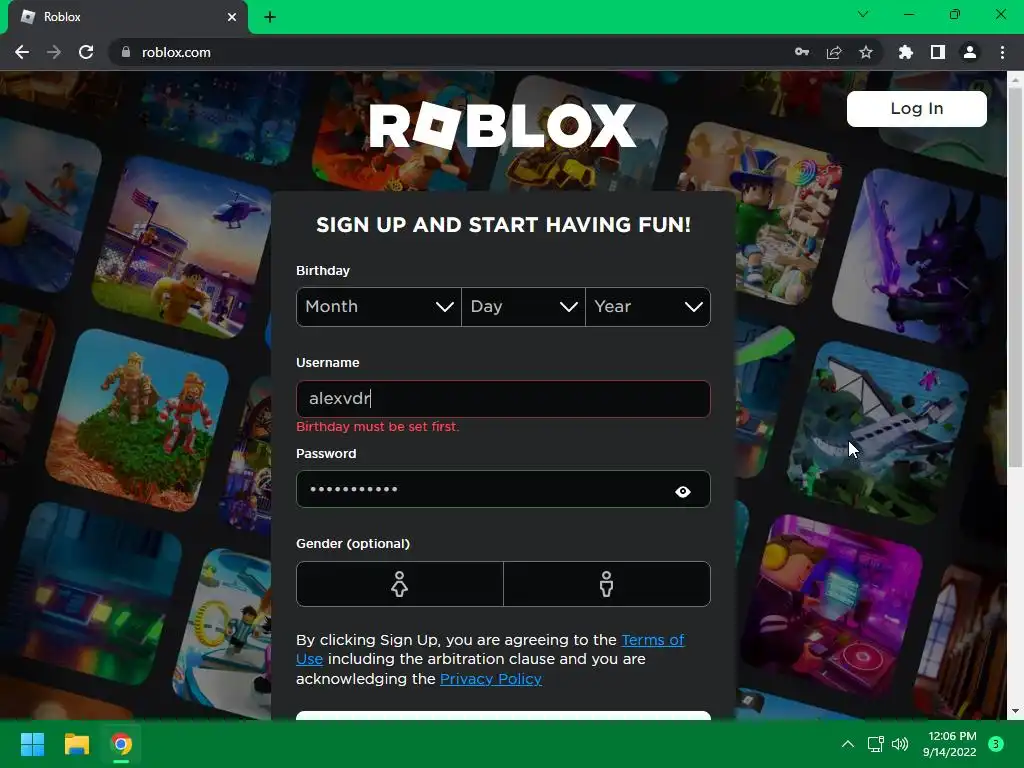Viewport: 1024px width, 768px height.
Task: Click the Chrome taskbar icon
Action: pos(121,744)
